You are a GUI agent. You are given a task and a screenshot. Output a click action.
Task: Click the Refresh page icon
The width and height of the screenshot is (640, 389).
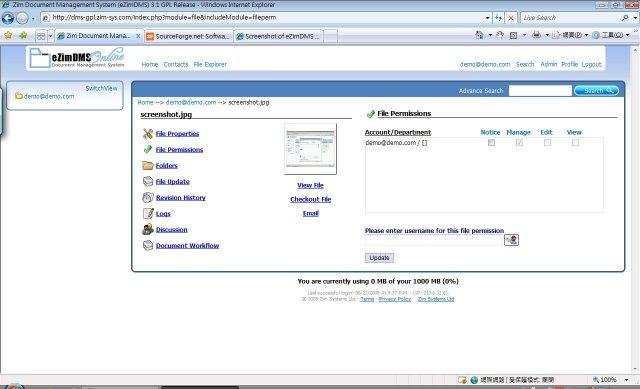[498, 18]
